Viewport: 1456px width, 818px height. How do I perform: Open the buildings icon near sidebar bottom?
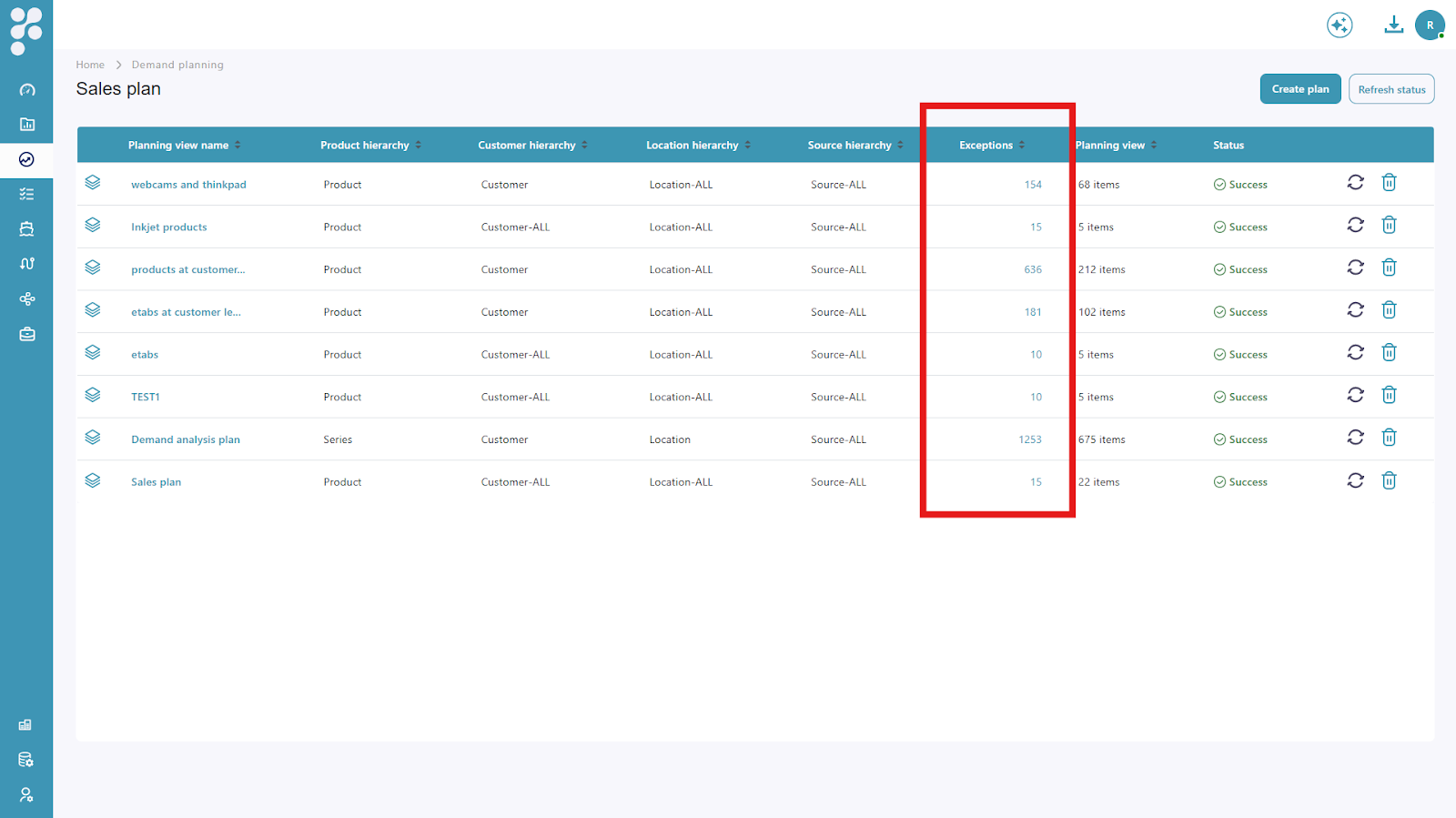25,725
